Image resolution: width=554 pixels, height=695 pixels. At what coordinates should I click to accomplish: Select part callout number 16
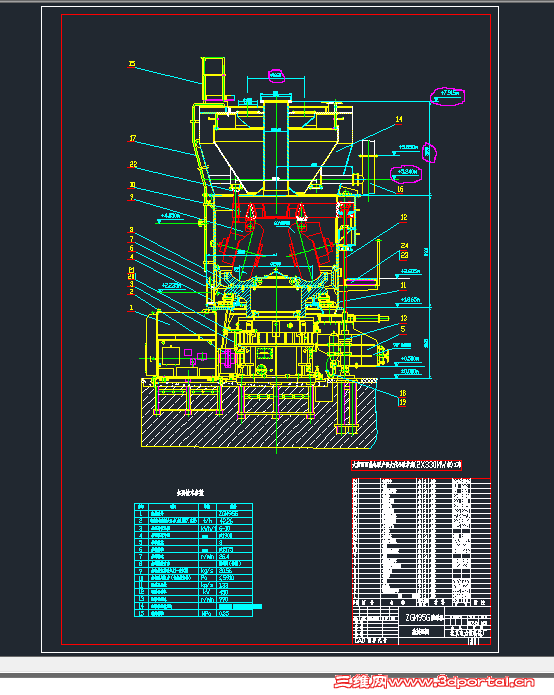click(x=400, y=189)
